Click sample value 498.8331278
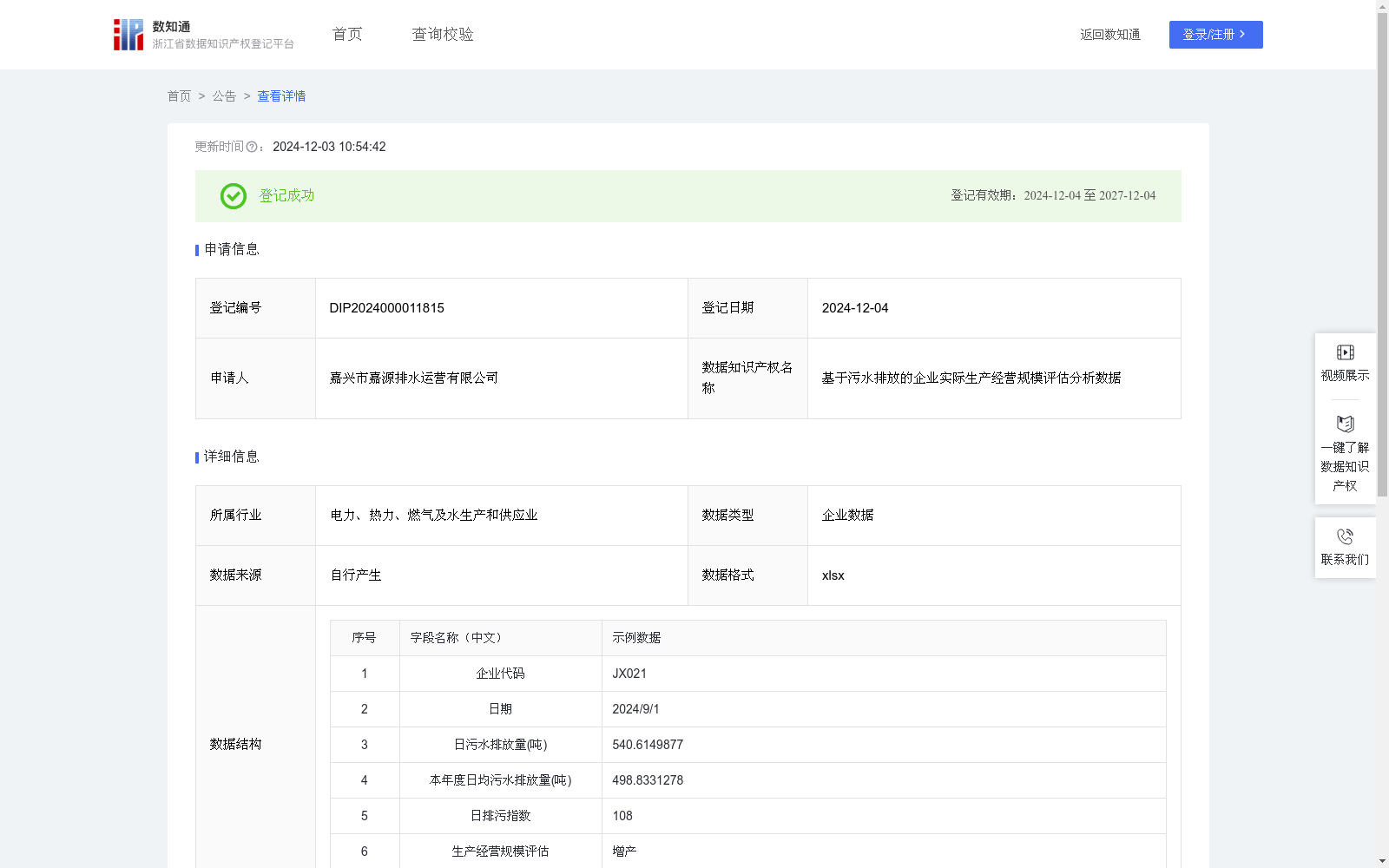Image resolution: width=1389 pixels, height=868 pixels. coord(648,780)
